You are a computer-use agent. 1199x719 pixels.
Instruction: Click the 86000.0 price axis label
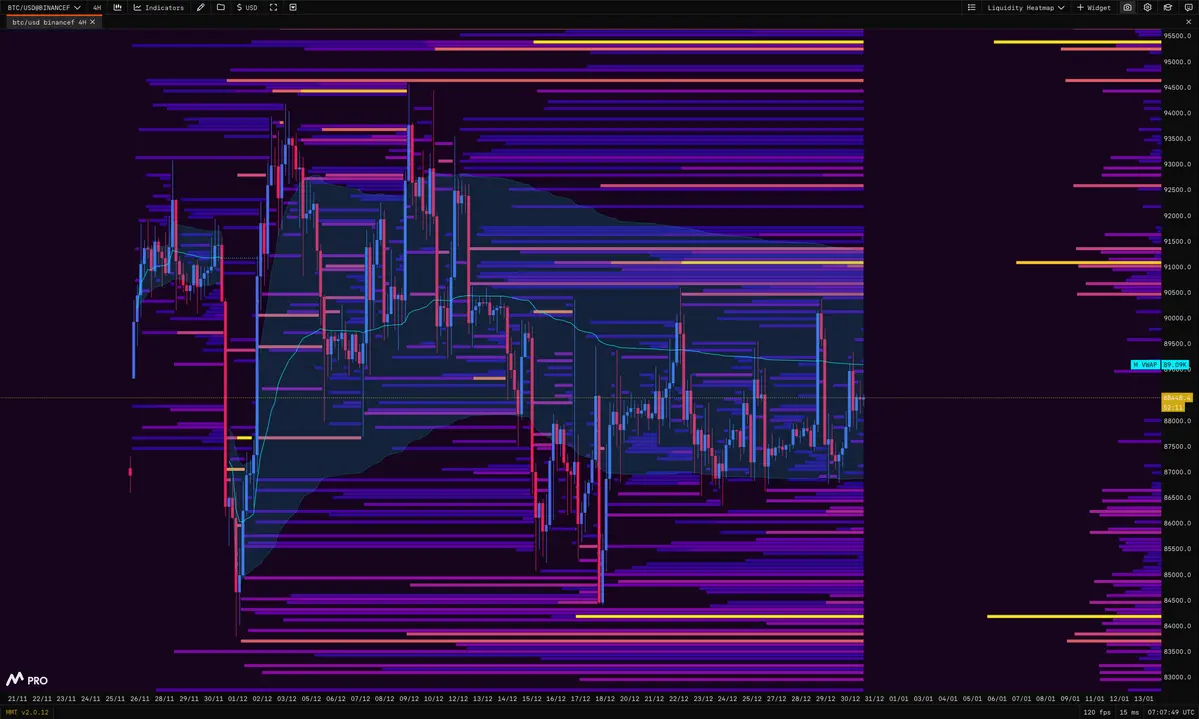point(1178,523)
